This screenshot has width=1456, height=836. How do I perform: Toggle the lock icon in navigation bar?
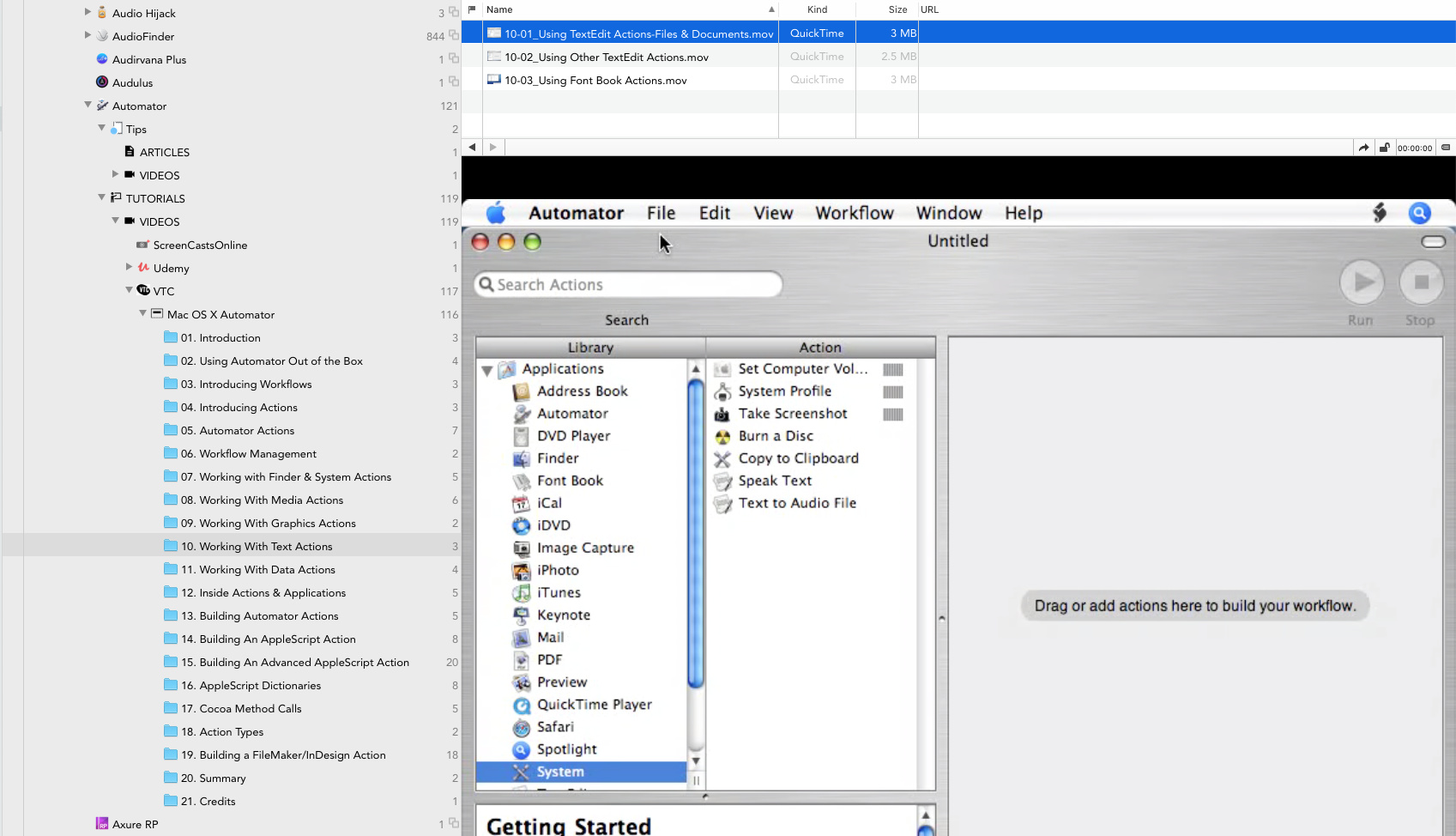1384,148
